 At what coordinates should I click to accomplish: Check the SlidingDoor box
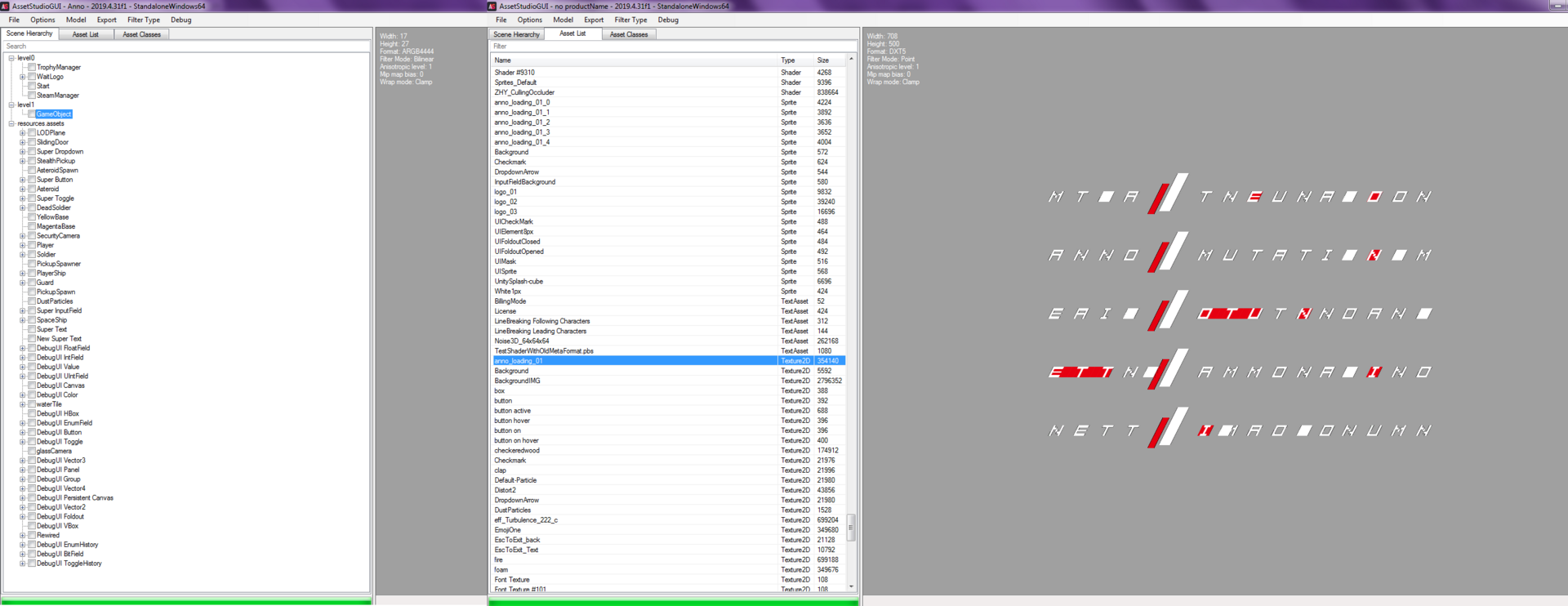(32, 142)
